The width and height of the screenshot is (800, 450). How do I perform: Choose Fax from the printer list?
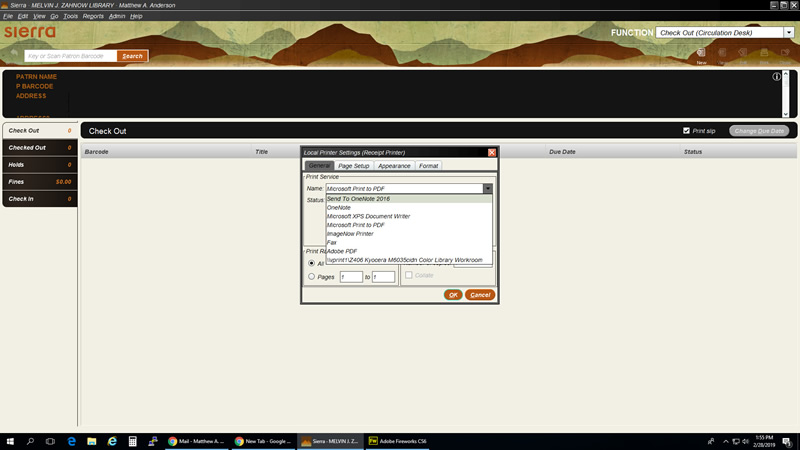tap(409, 242)
